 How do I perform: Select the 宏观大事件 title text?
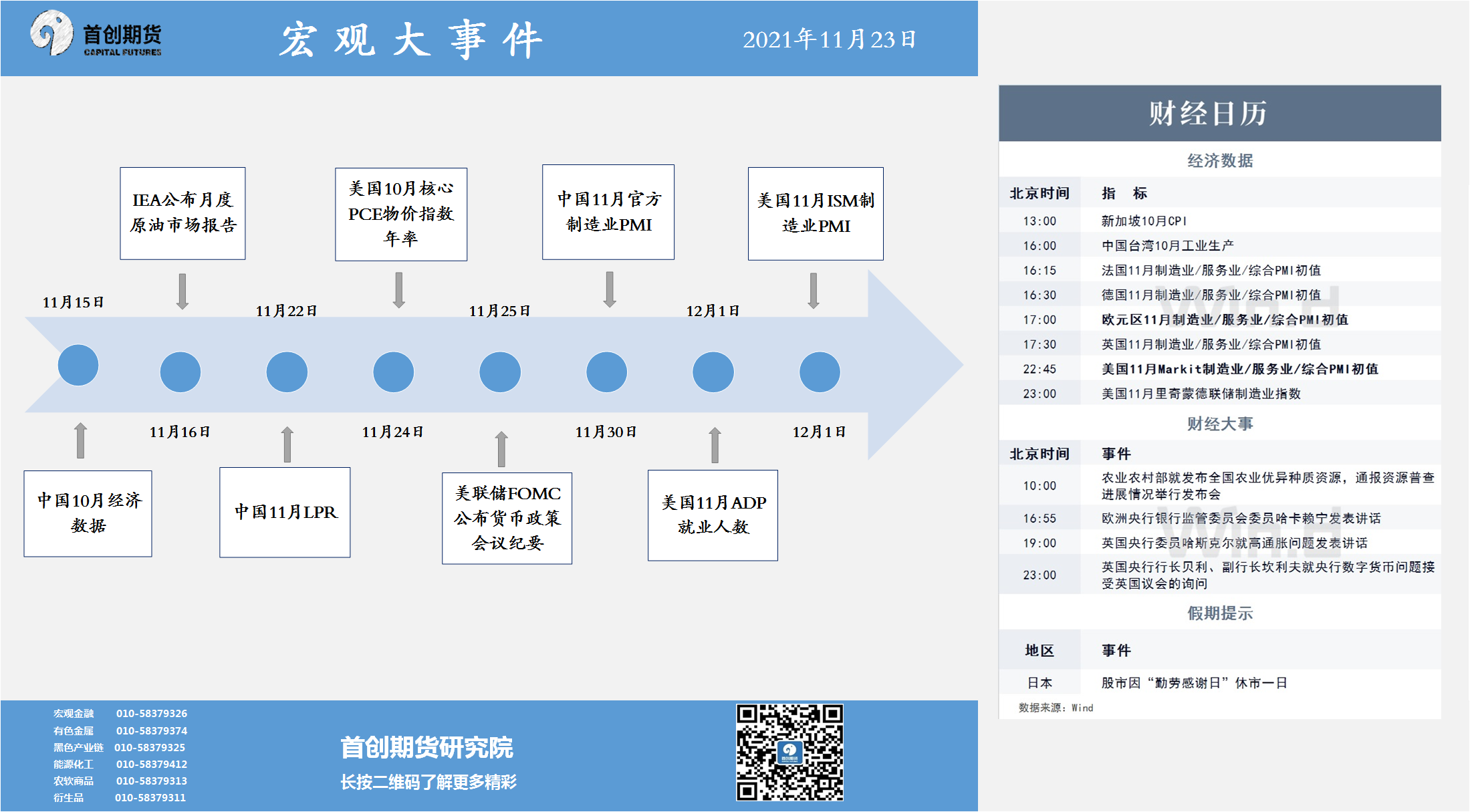click(410, 39)
